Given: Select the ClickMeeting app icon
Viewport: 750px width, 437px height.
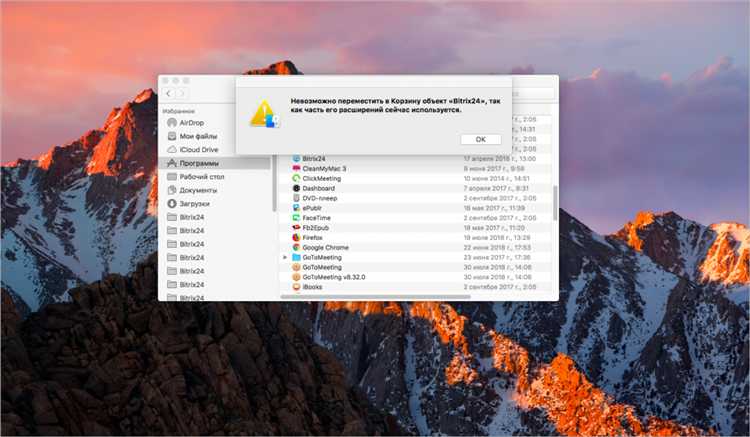Looking at the screenshot, I should [x=296, y=178].
